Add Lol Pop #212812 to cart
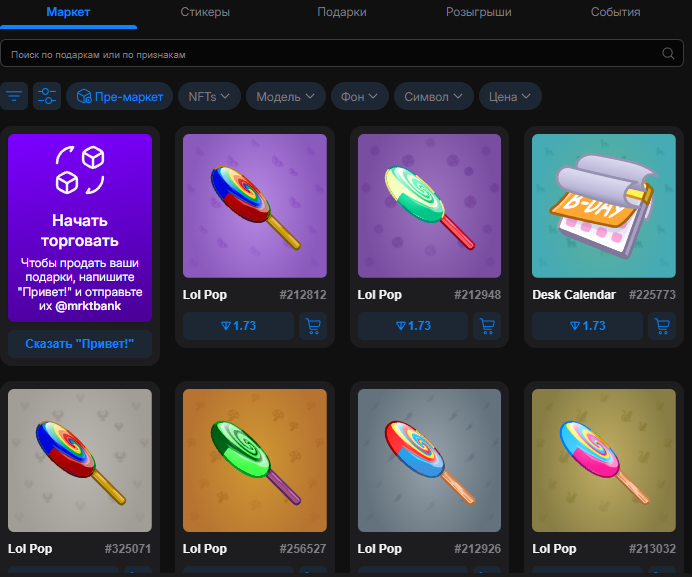692x577 pixels. (313, 326)
